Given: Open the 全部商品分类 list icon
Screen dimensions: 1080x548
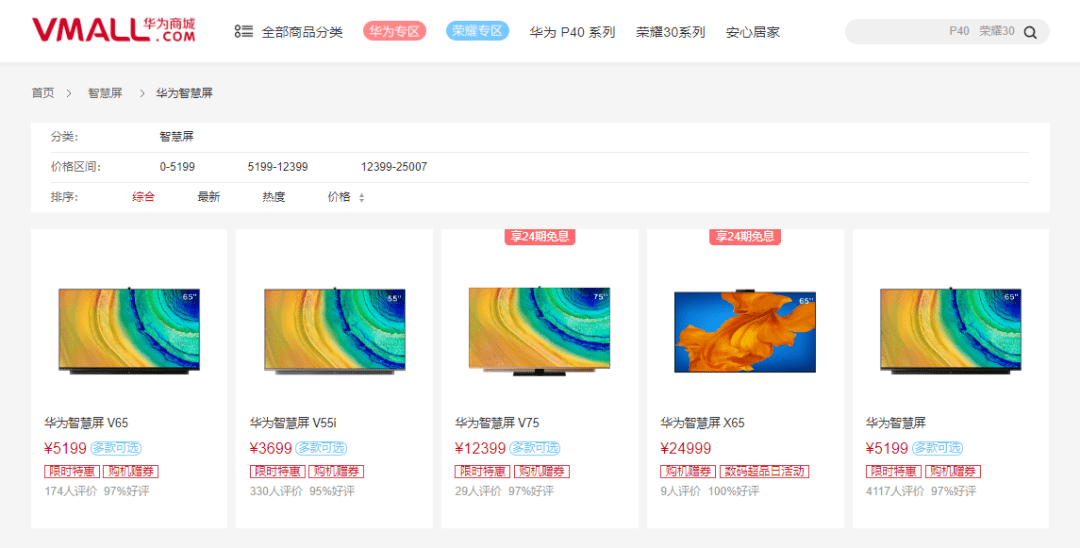Looking at the screenshot, I should pos(243,32).
